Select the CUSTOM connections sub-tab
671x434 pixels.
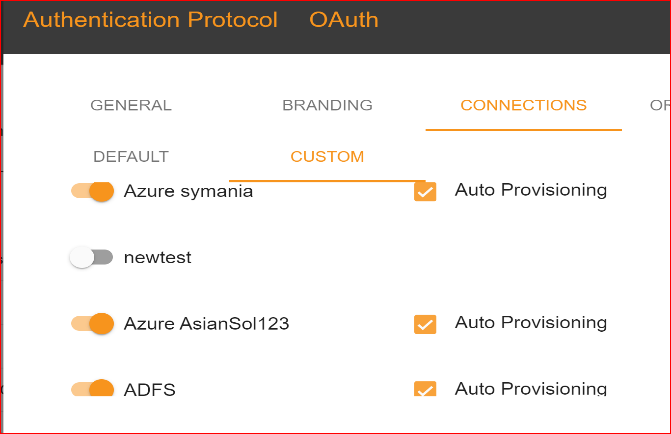(327, 157)
